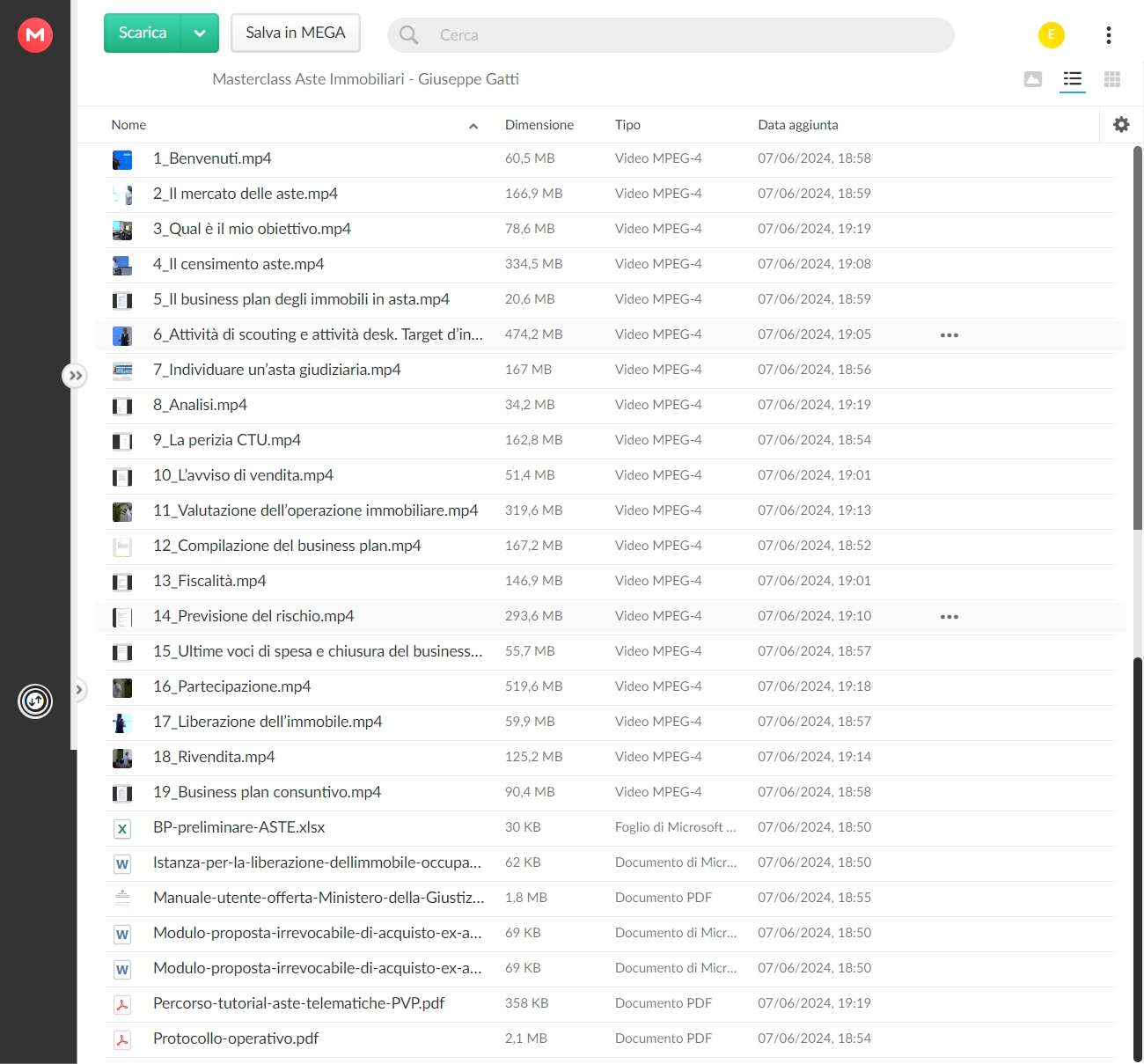This screenshot has height=1064, width=1144.
Task: Click the vertical file list scrollbar
Action: point(1138,339)
